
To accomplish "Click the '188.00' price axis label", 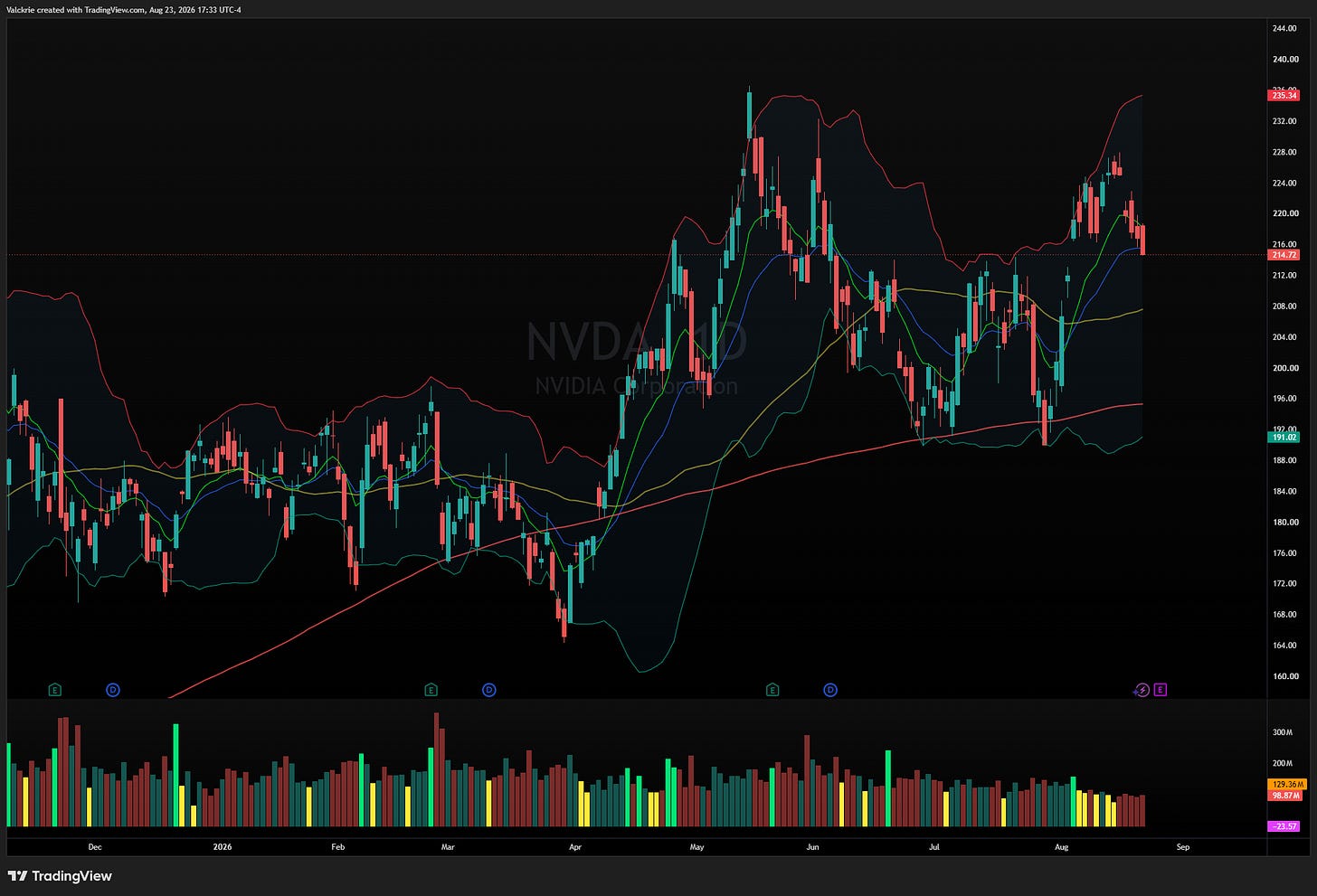I will (1285, 460).
